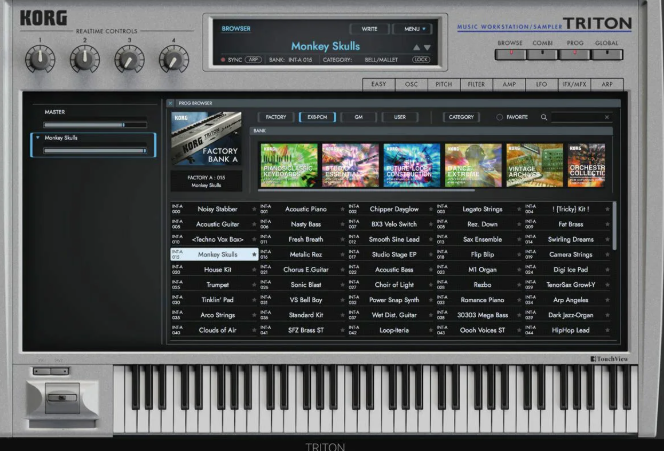Favorite the Digi Ice Pad program

pyautogui.click(x=607, y=270)
